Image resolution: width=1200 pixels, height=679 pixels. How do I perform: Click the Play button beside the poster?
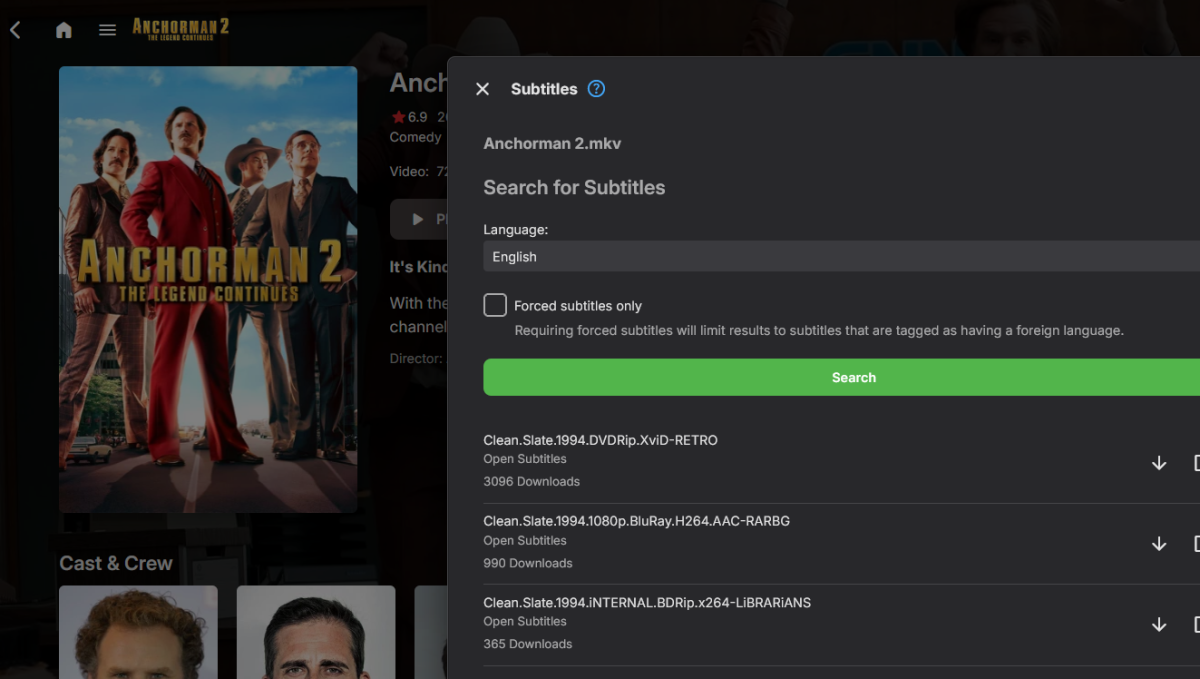[420, 219]
